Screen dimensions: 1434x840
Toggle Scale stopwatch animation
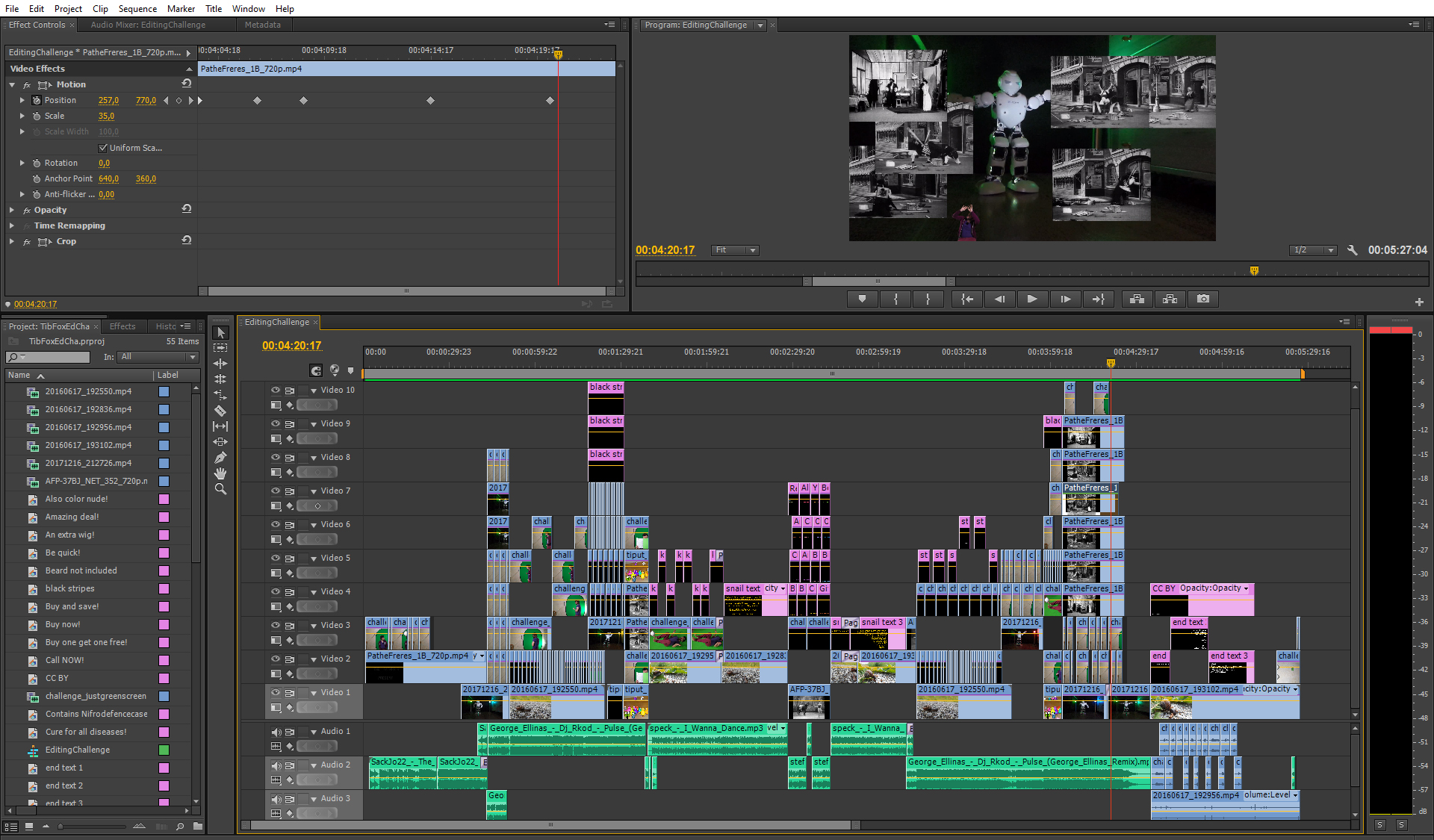coord(37,116)
